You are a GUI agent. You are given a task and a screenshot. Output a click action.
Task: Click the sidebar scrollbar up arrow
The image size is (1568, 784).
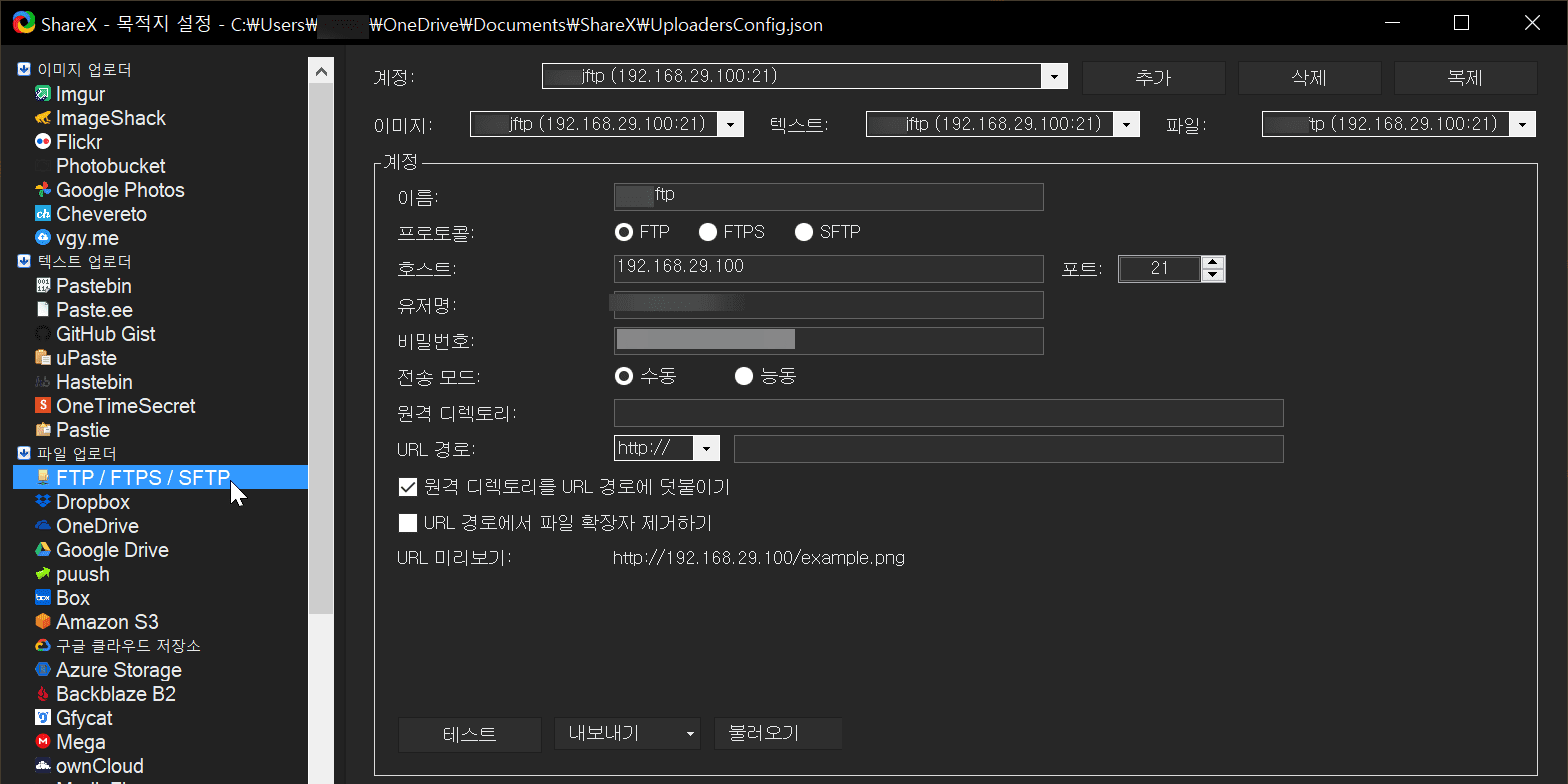coord(321,71)
